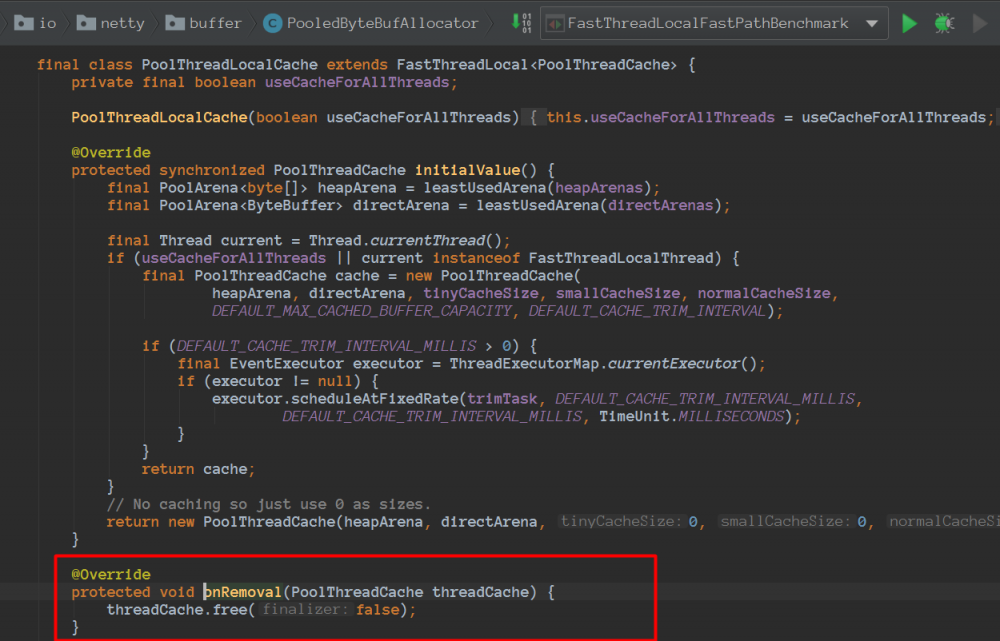Click the icon inside the run configuration box
The width and height of the screenshot is (1000, 641).
click(x=556, y=22)
